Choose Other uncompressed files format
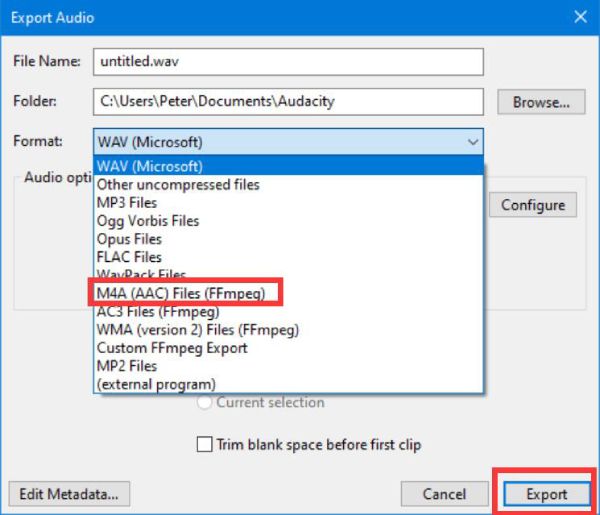The width and height of the screenshot is (600, 515). [x=289, y=185]
